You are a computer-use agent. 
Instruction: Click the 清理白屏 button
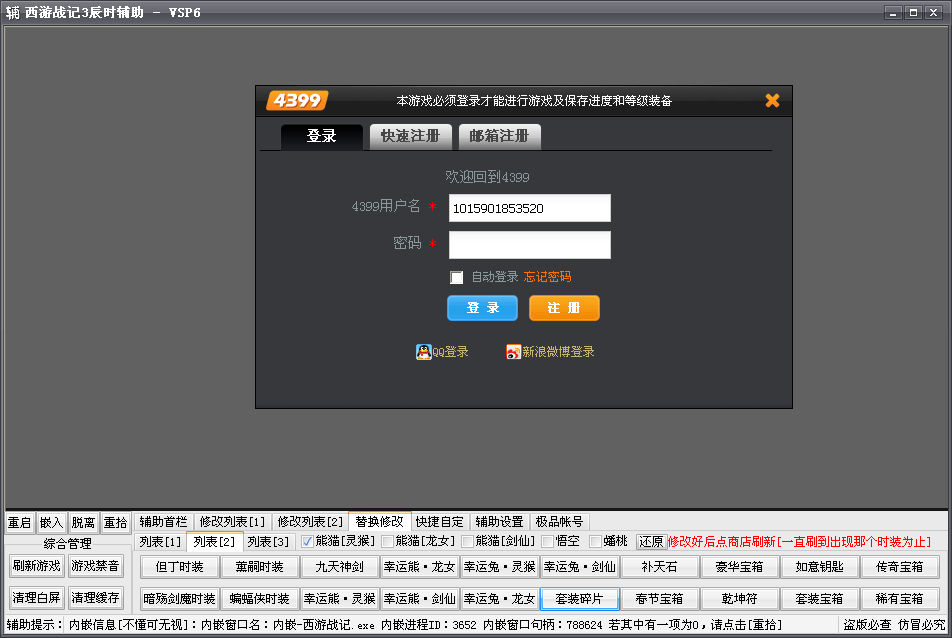37,598
